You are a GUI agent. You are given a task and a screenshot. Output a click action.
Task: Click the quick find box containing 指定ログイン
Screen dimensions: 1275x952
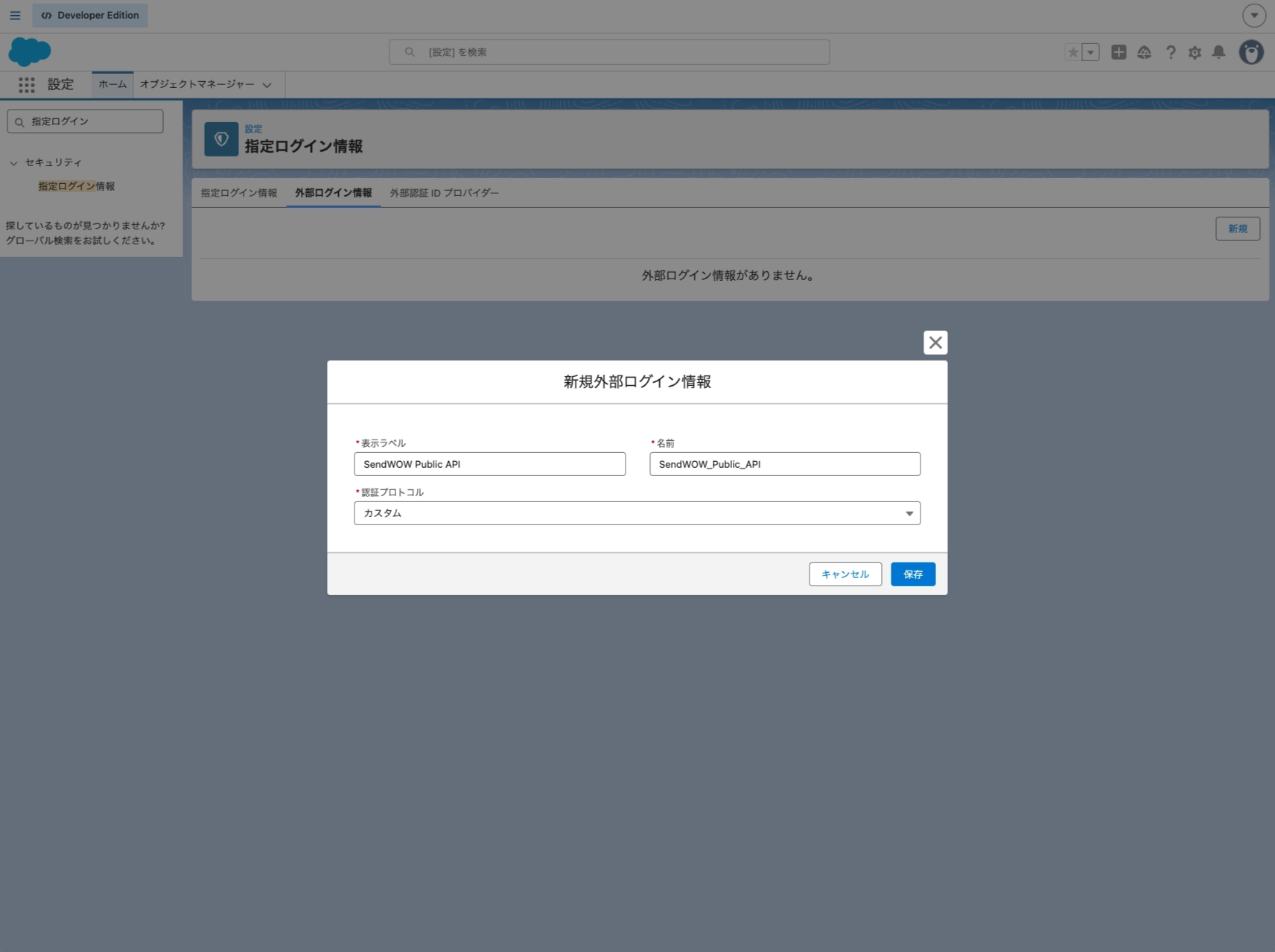[85, 121]
